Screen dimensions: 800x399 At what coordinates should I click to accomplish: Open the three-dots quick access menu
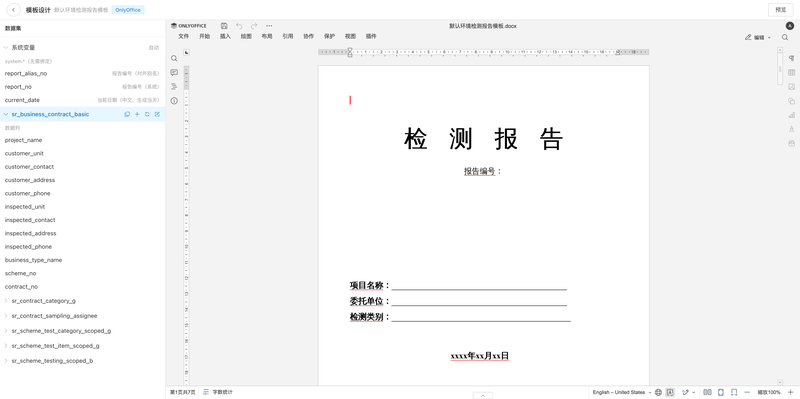click(x=269, y=26)
